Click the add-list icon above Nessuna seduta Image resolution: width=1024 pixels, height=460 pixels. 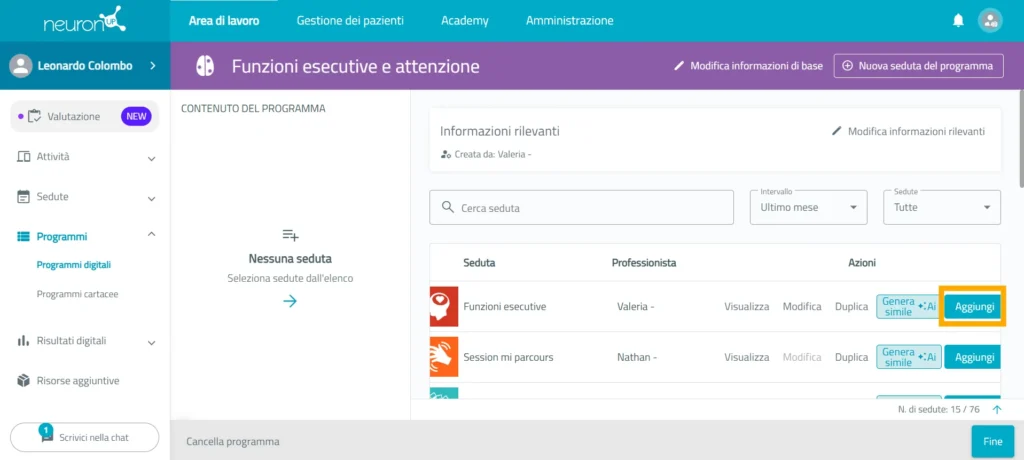pyautogui.click(x=290, y=235)
